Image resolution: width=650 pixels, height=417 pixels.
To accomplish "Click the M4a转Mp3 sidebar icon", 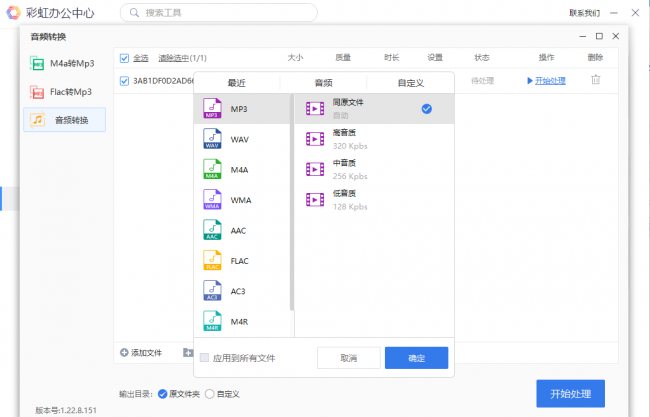I will tap(37, 63).
